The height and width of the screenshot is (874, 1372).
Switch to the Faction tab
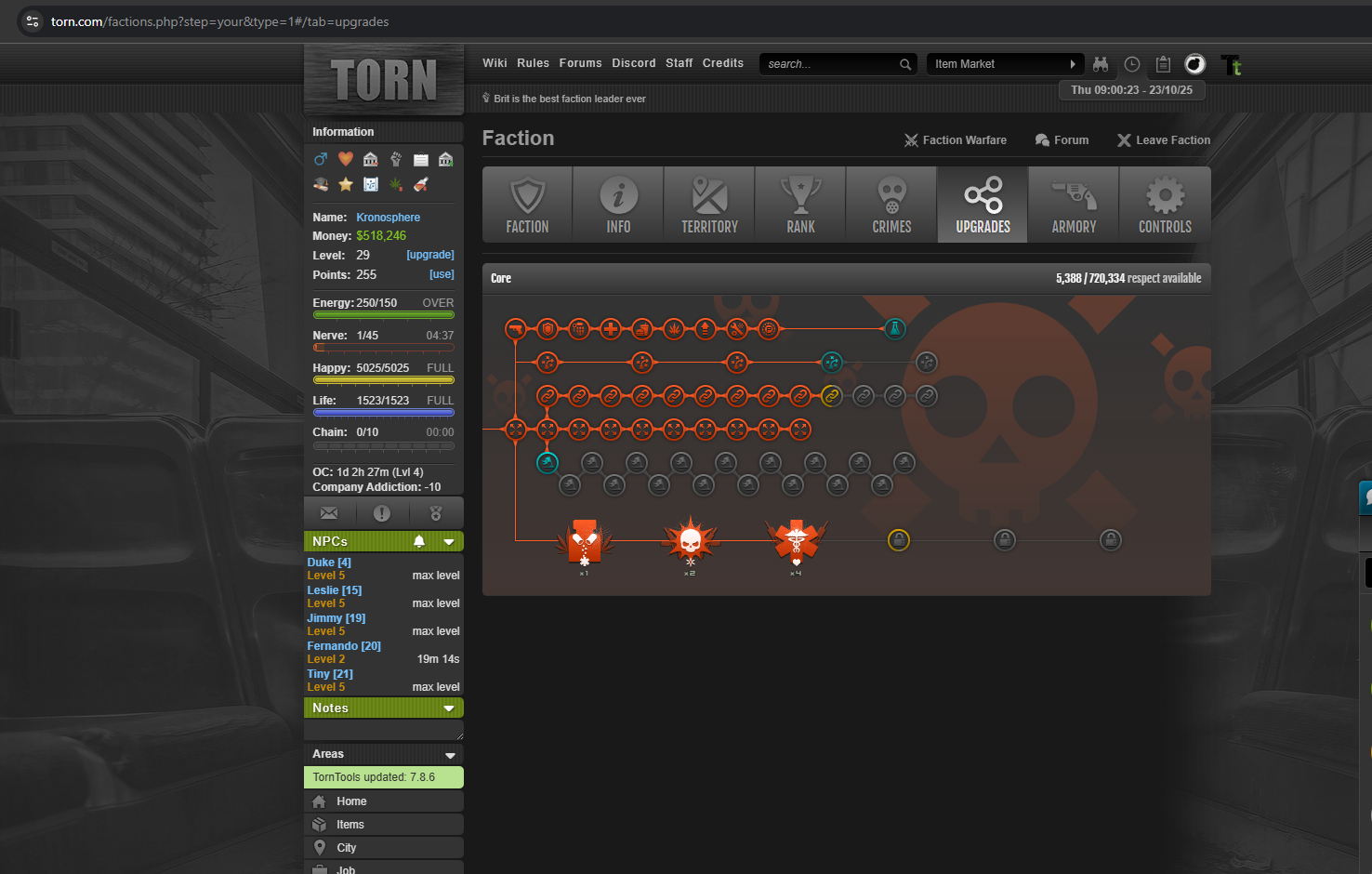[x=527, y=205]
